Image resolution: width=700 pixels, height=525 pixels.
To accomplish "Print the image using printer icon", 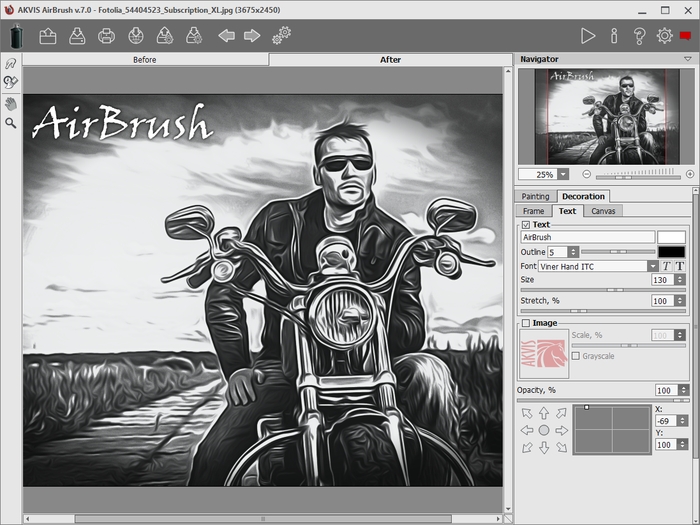I will pos(106,36).
